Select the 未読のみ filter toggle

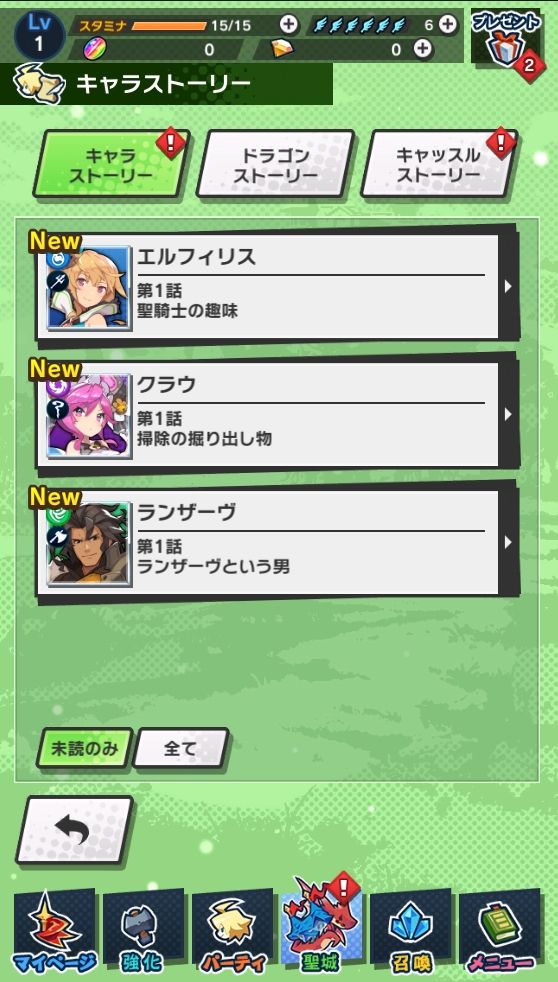(x=84, y=748)
